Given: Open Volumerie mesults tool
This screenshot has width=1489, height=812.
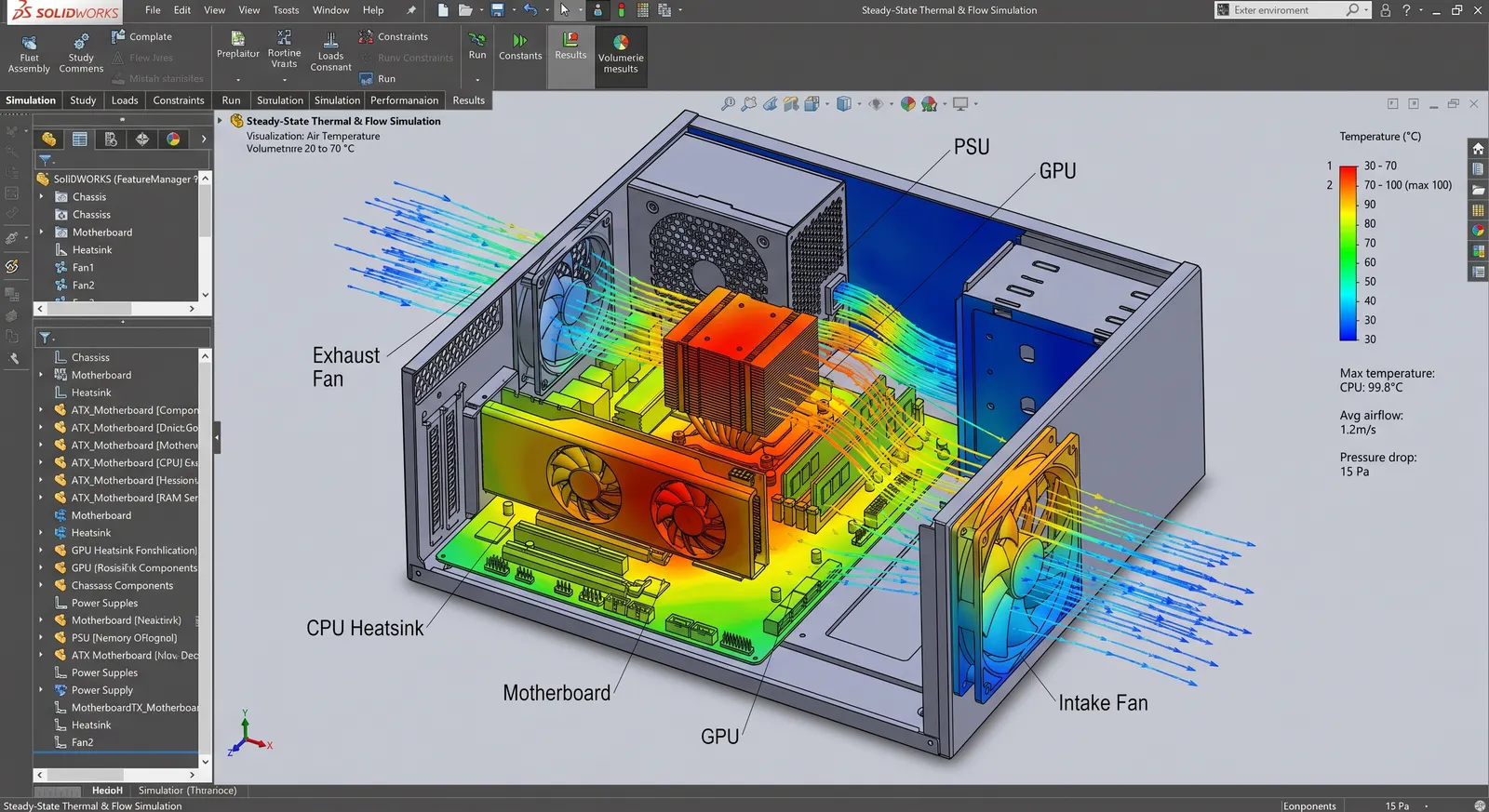Looking at the screenshot, I should 621,54.
